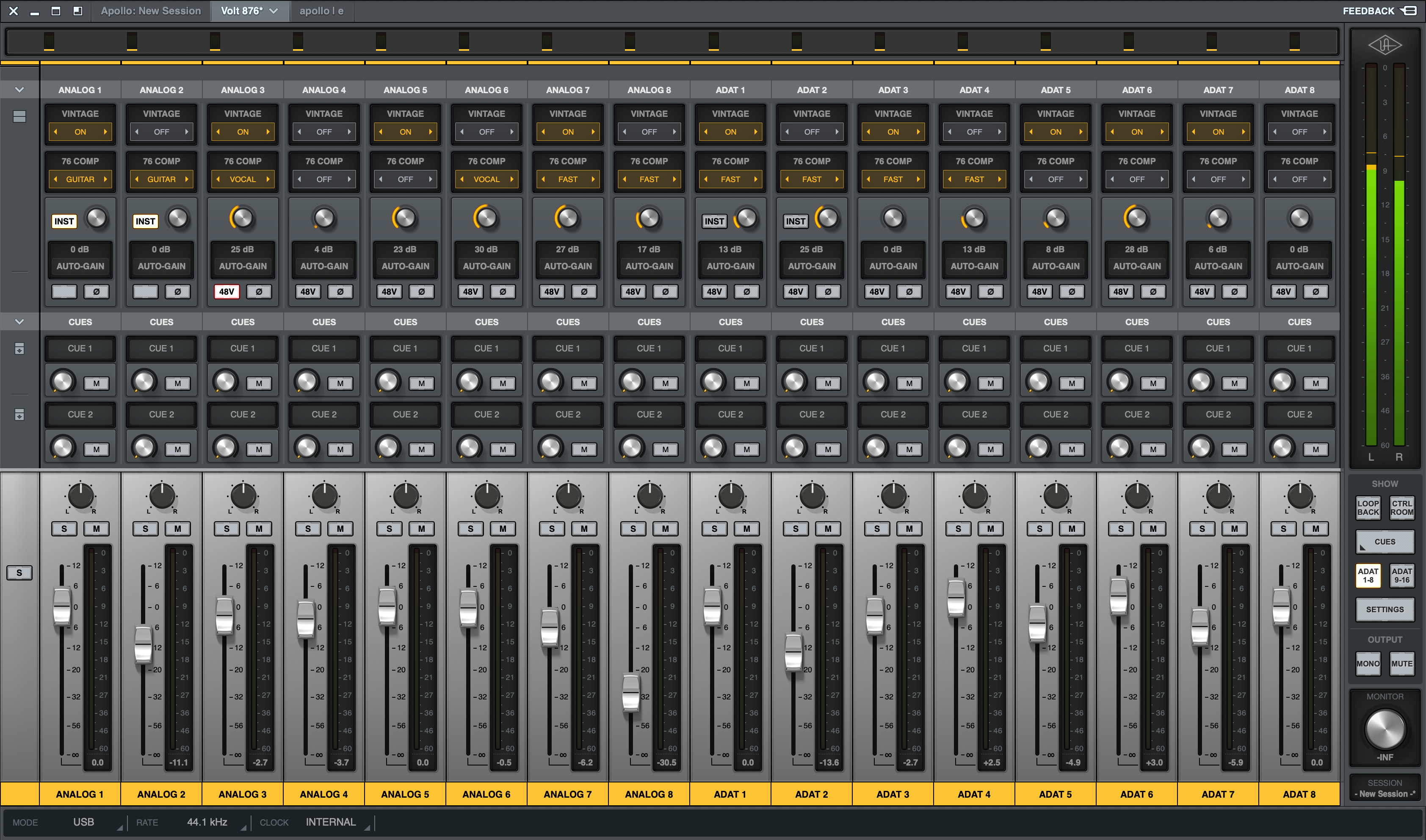This screenshot has height=840, width=1426.
Task: Click the ANALOG 1 volume fader
Action: pyautogui.click(x=62, y=607)
